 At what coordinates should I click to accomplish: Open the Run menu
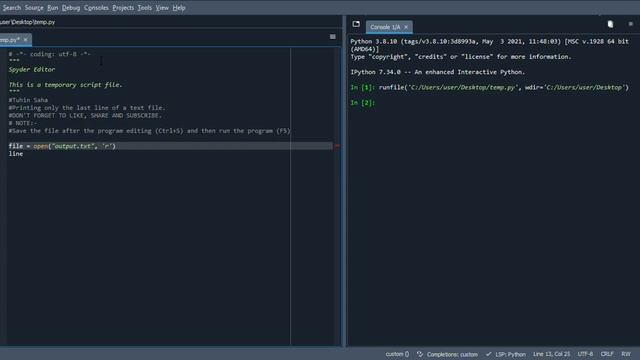pyautogui.click(x=53, y=8)
